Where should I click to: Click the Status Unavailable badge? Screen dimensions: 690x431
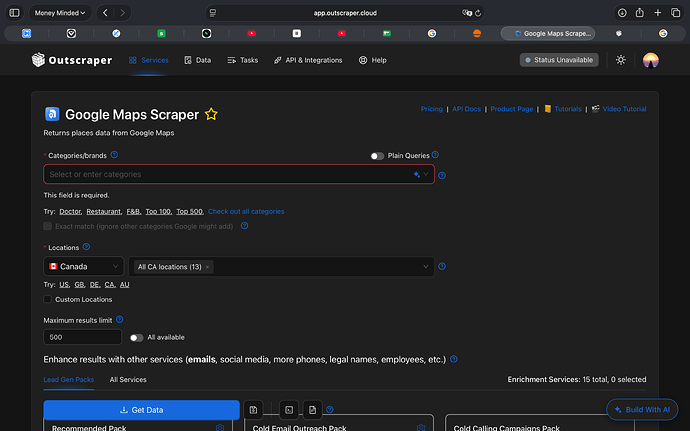tap(559, 60)
